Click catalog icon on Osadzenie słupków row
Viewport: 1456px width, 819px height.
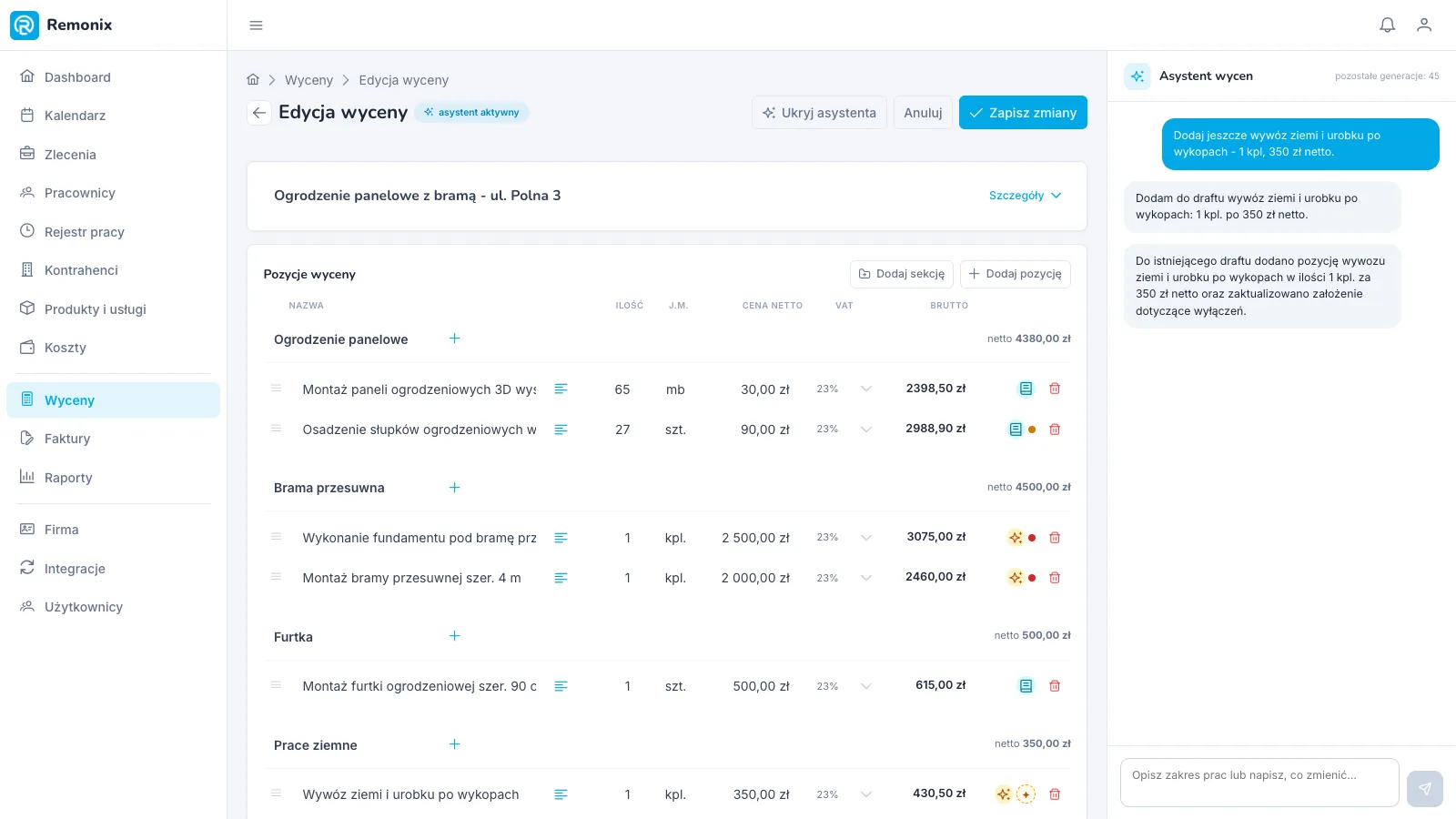tap(1016, 430)
